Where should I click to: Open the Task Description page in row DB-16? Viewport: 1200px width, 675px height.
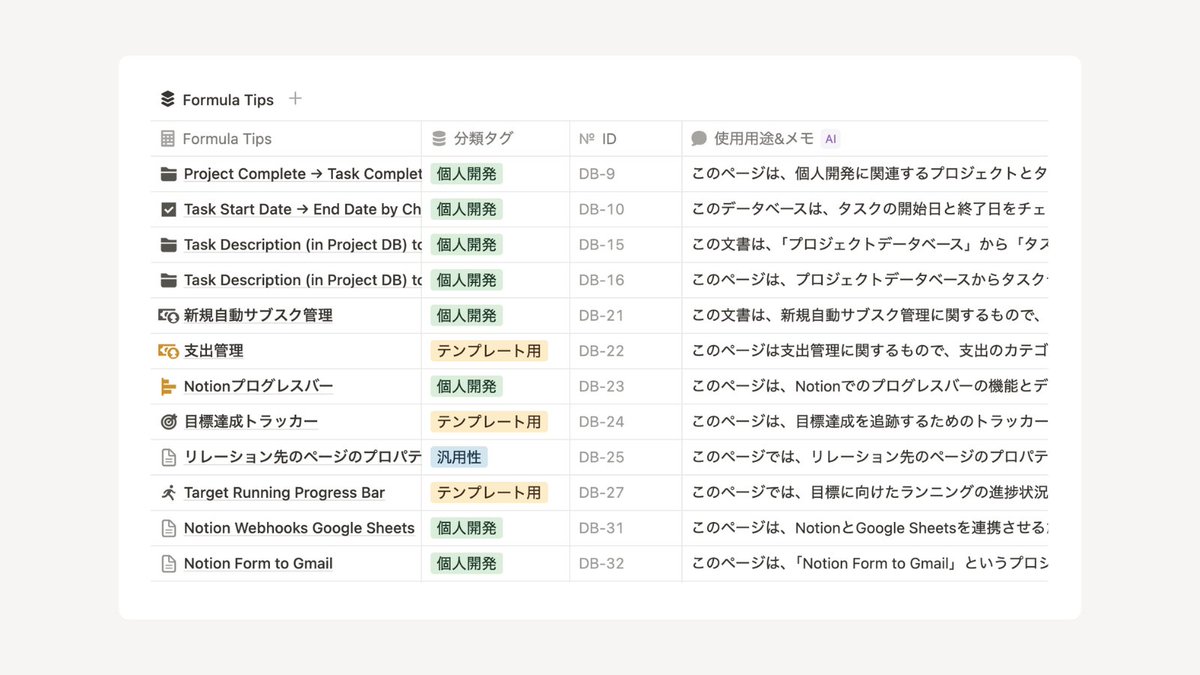tap(302, 280)
